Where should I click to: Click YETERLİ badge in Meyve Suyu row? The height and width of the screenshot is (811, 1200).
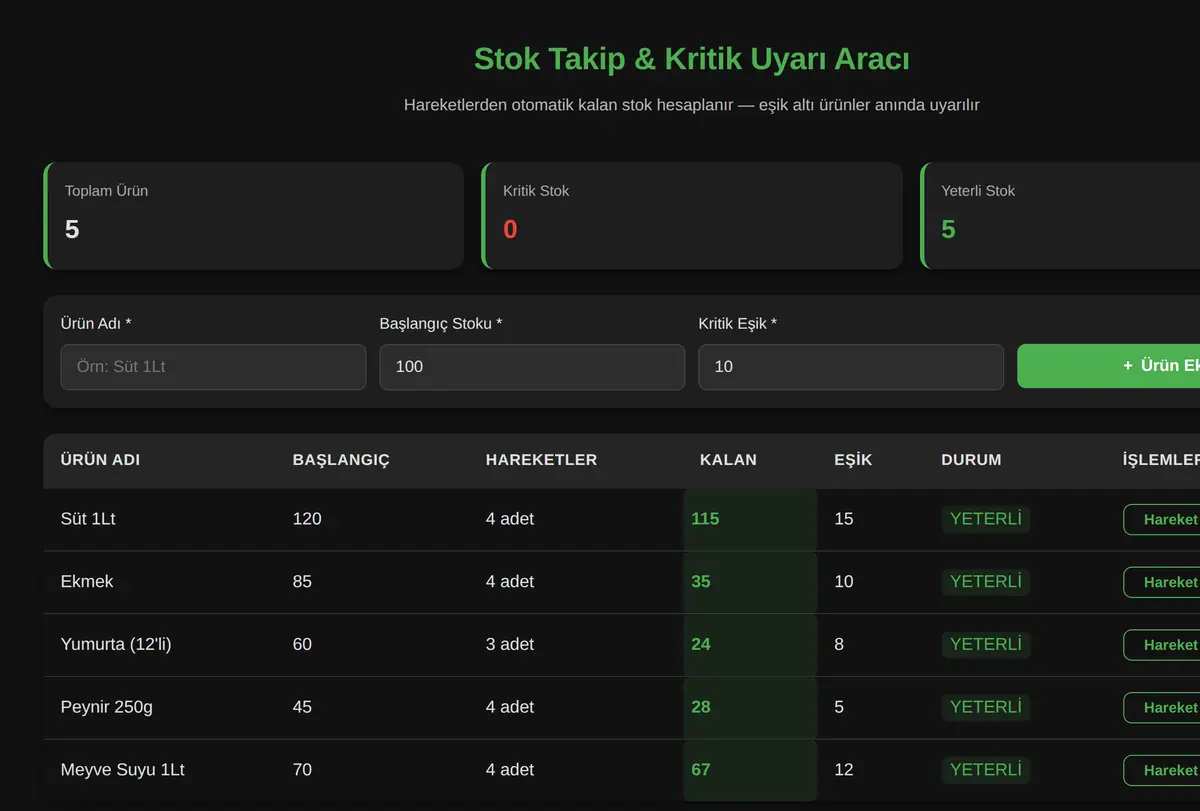click(986, 770)
